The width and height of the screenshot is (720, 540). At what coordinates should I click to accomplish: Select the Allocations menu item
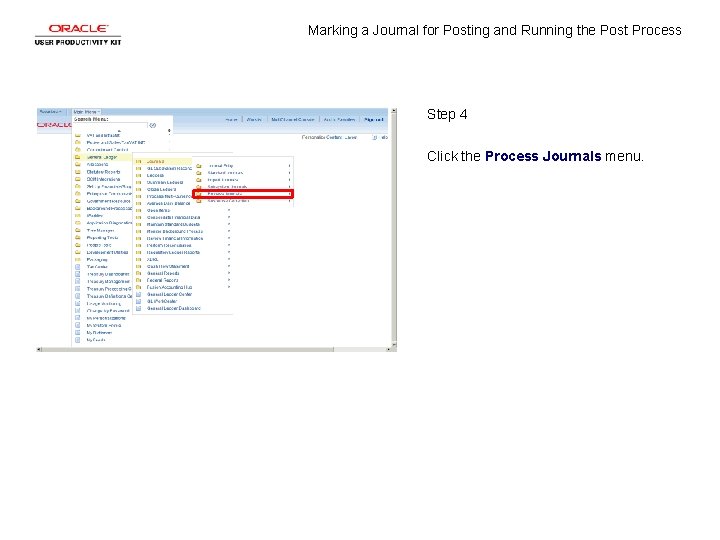click(97, 164)
